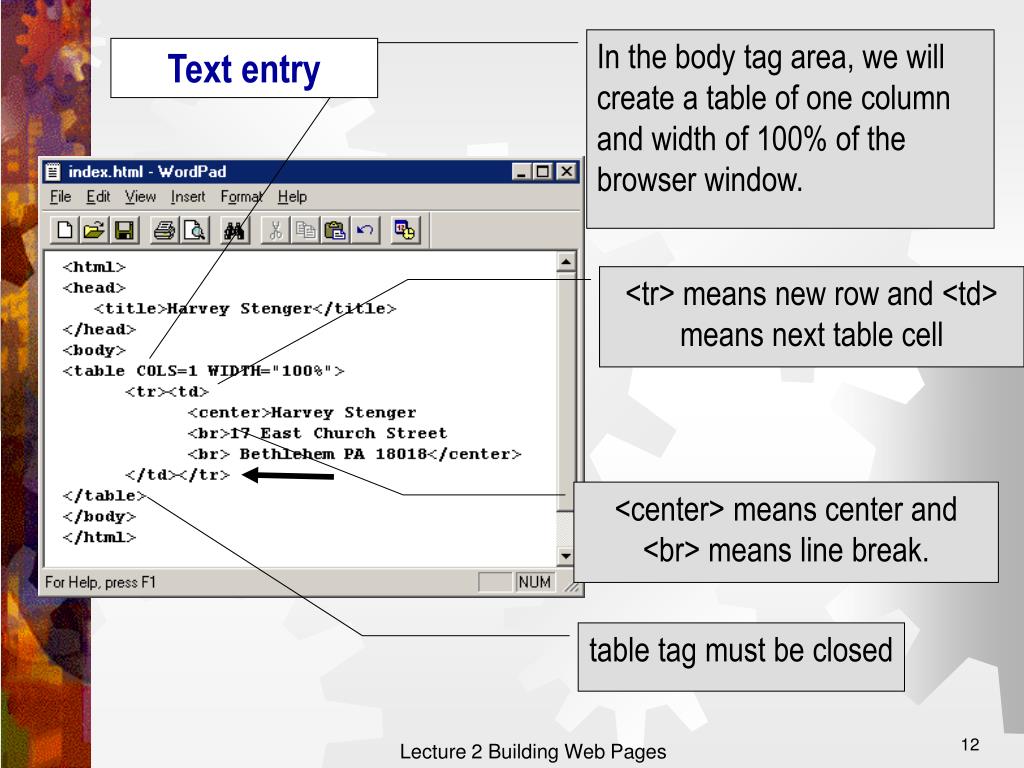
Task: Click the '17 East Church Street' line
Action: tap(317, 434)
